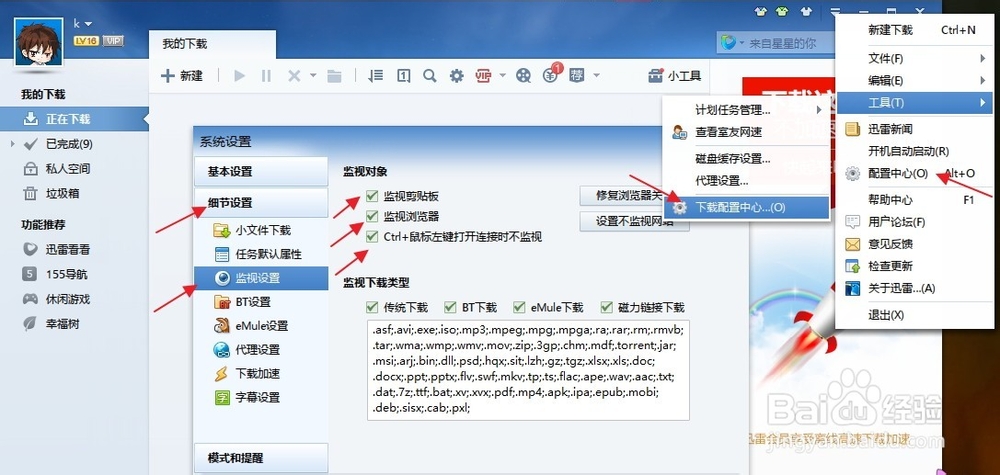Click the 设置不监视网站 button

click(635, 221)
